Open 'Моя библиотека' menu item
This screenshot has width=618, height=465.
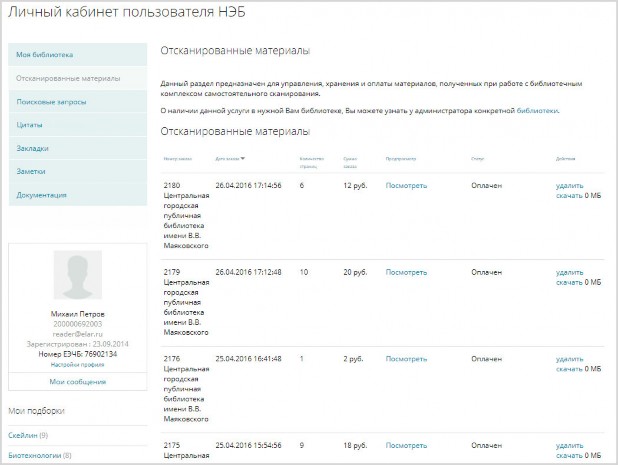coord(78,55)
